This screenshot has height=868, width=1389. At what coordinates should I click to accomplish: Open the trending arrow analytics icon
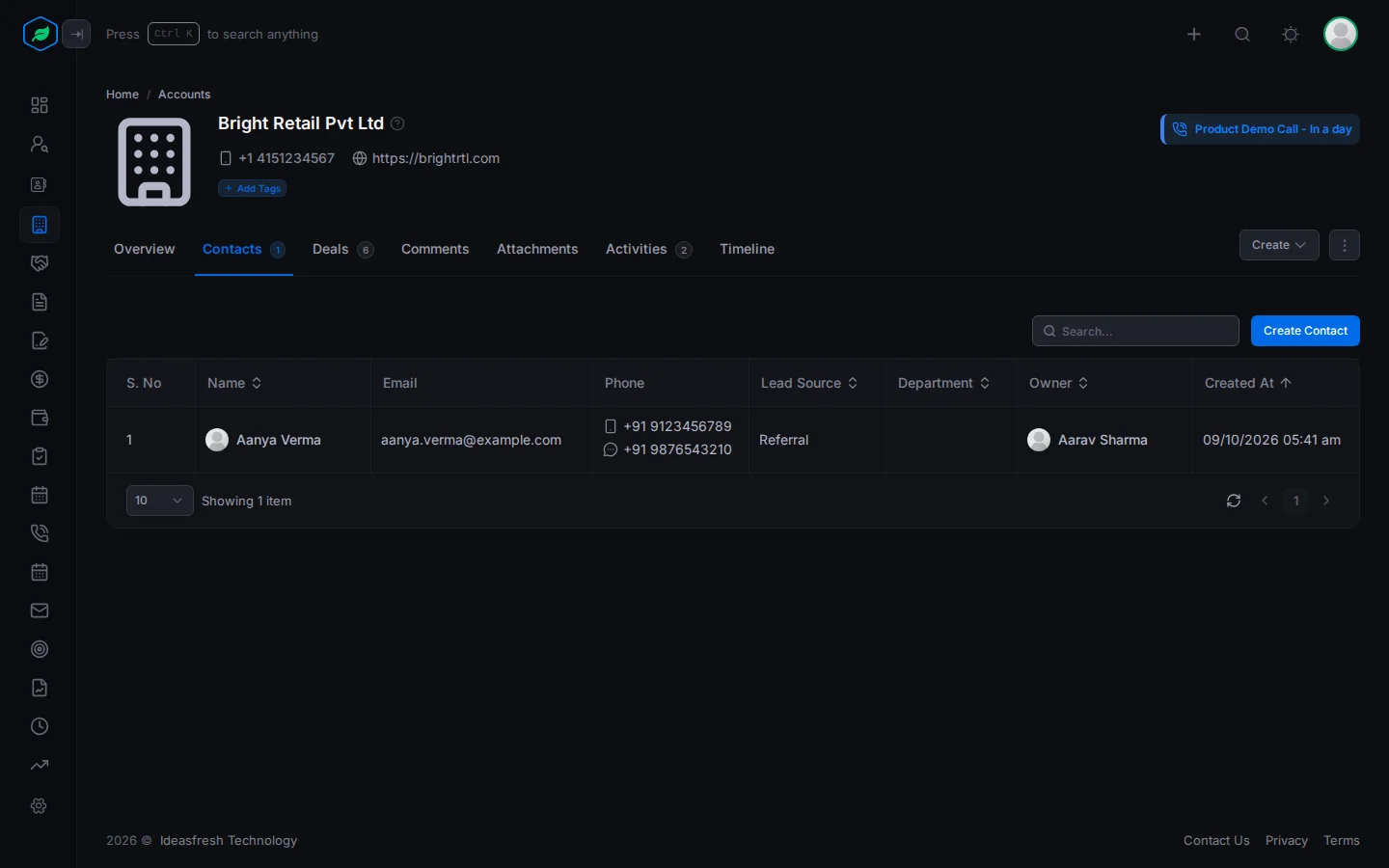[40, 765]
